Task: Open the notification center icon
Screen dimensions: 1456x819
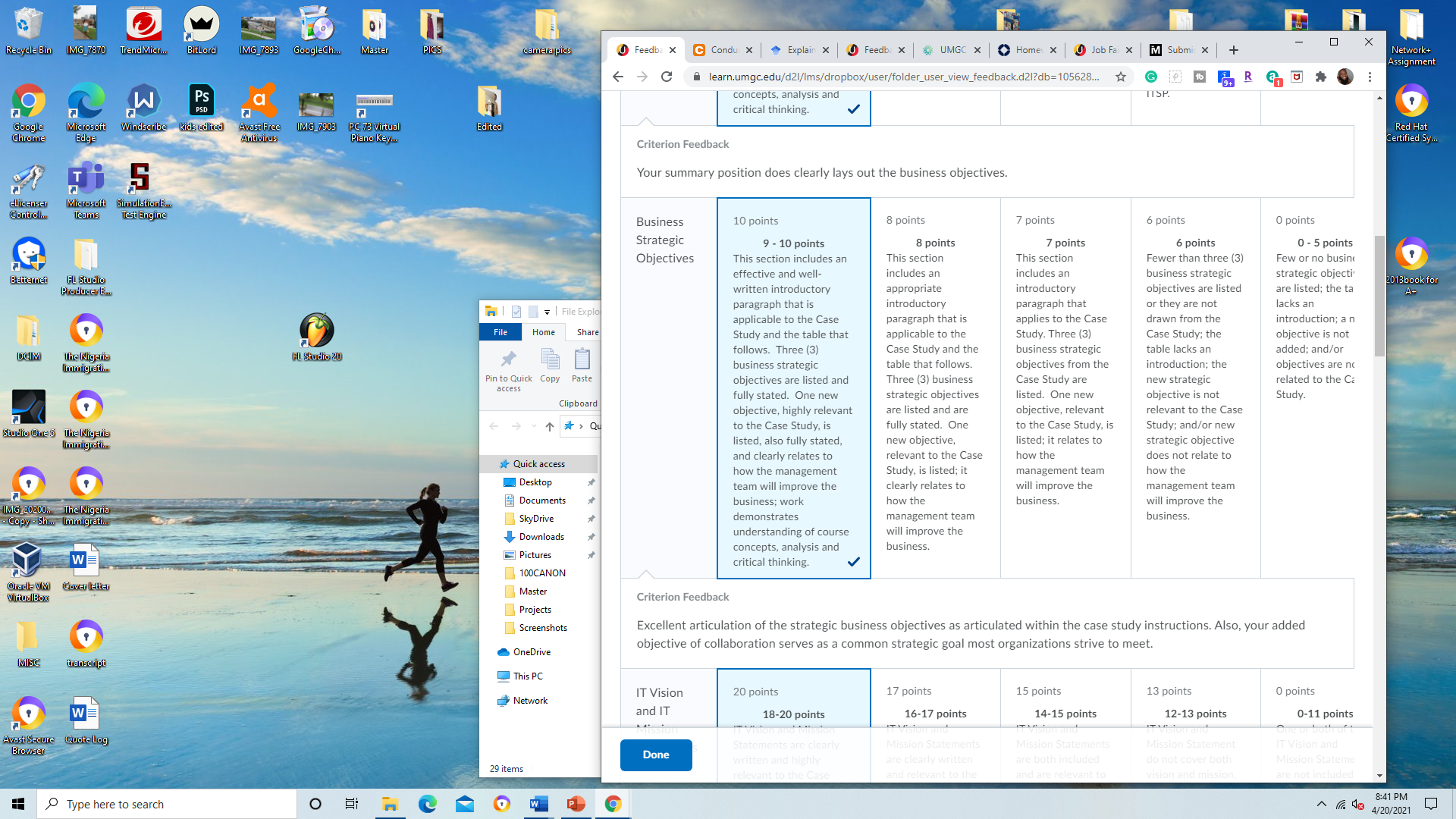Action: tap(1431, 804)
